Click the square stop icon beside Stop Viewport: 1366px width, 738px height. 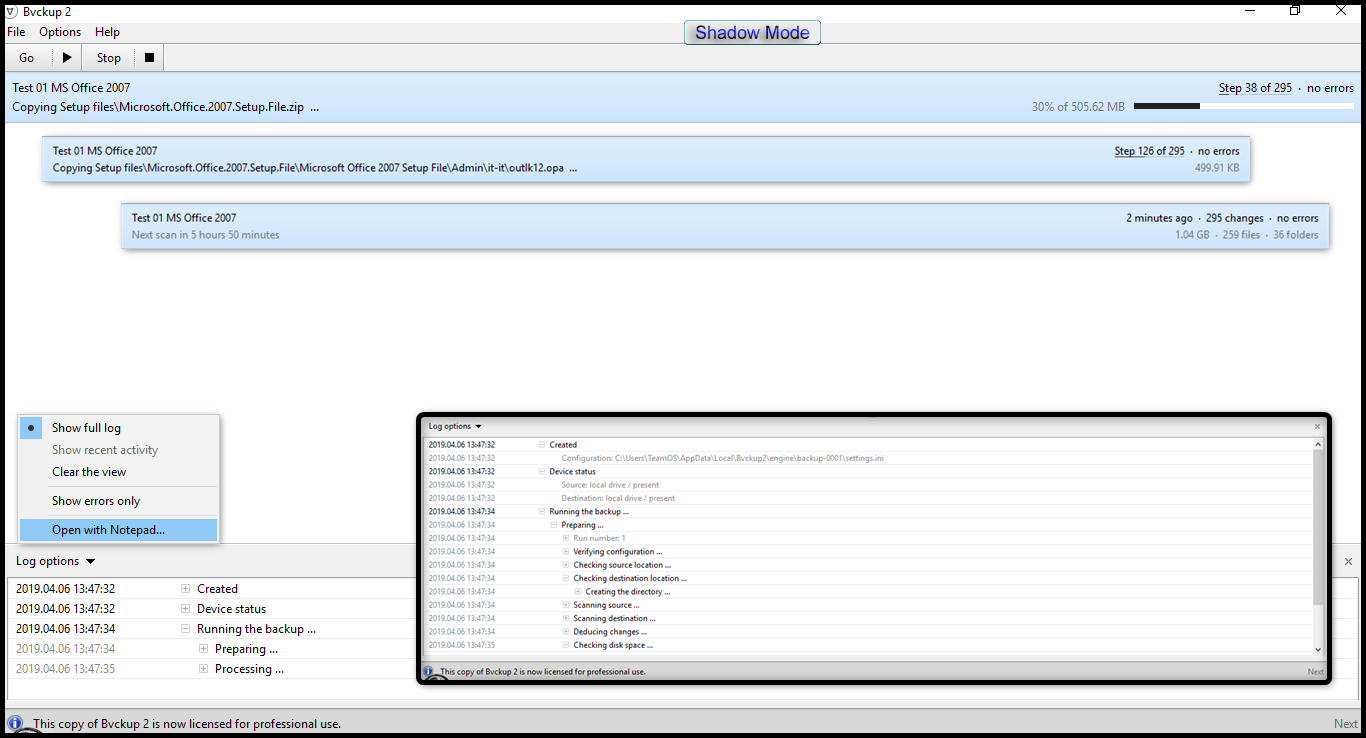coord(149,58)
